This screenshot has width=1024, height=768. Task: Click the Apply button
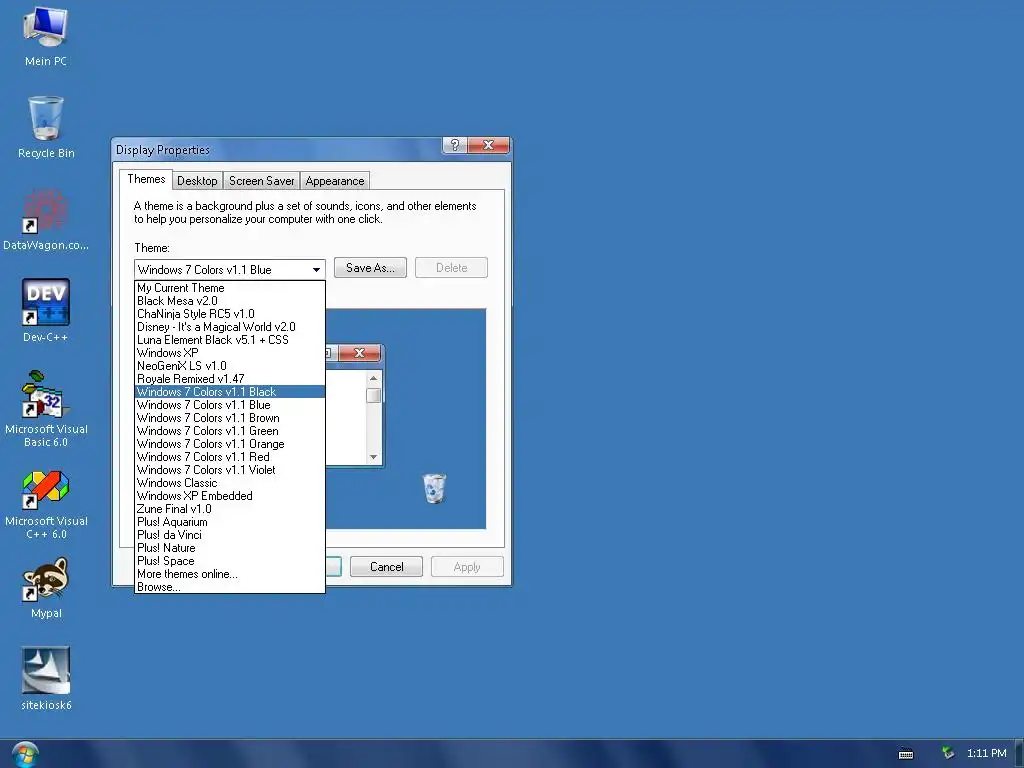pyautogui.click(x=467, y=567)
